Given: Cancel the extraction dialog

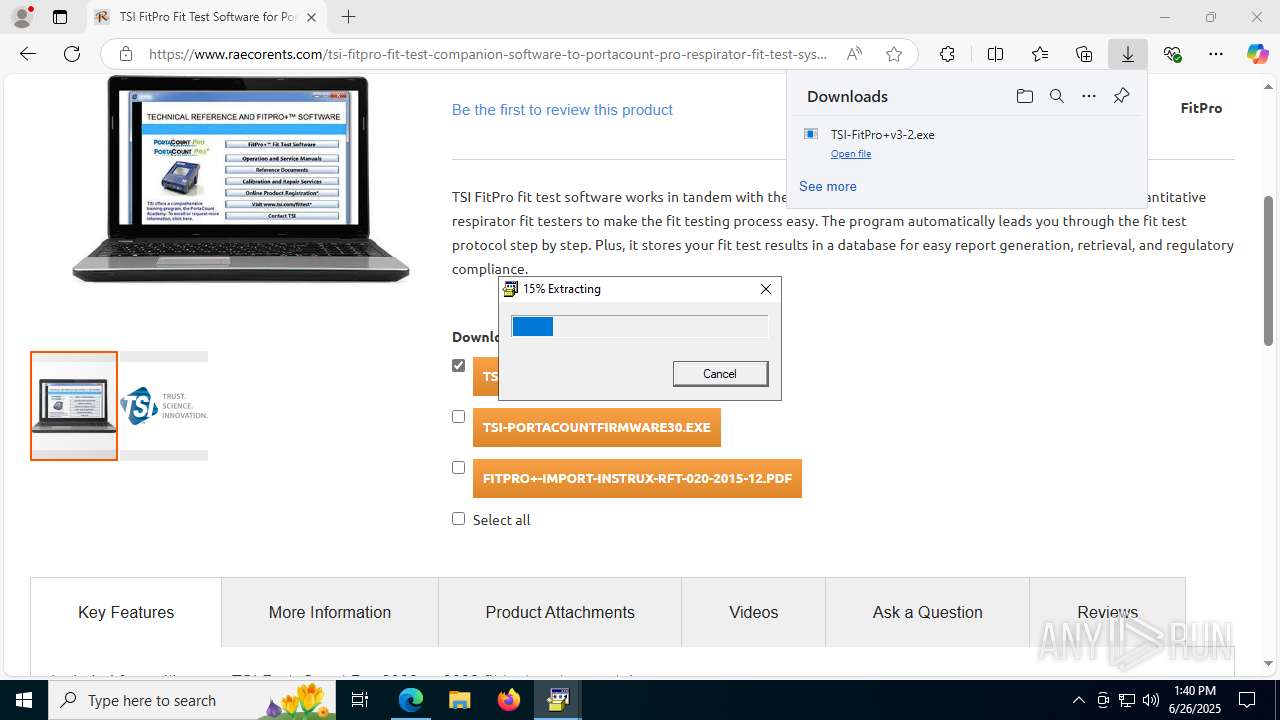Looking at the screenshot, I should coord(720,374).
